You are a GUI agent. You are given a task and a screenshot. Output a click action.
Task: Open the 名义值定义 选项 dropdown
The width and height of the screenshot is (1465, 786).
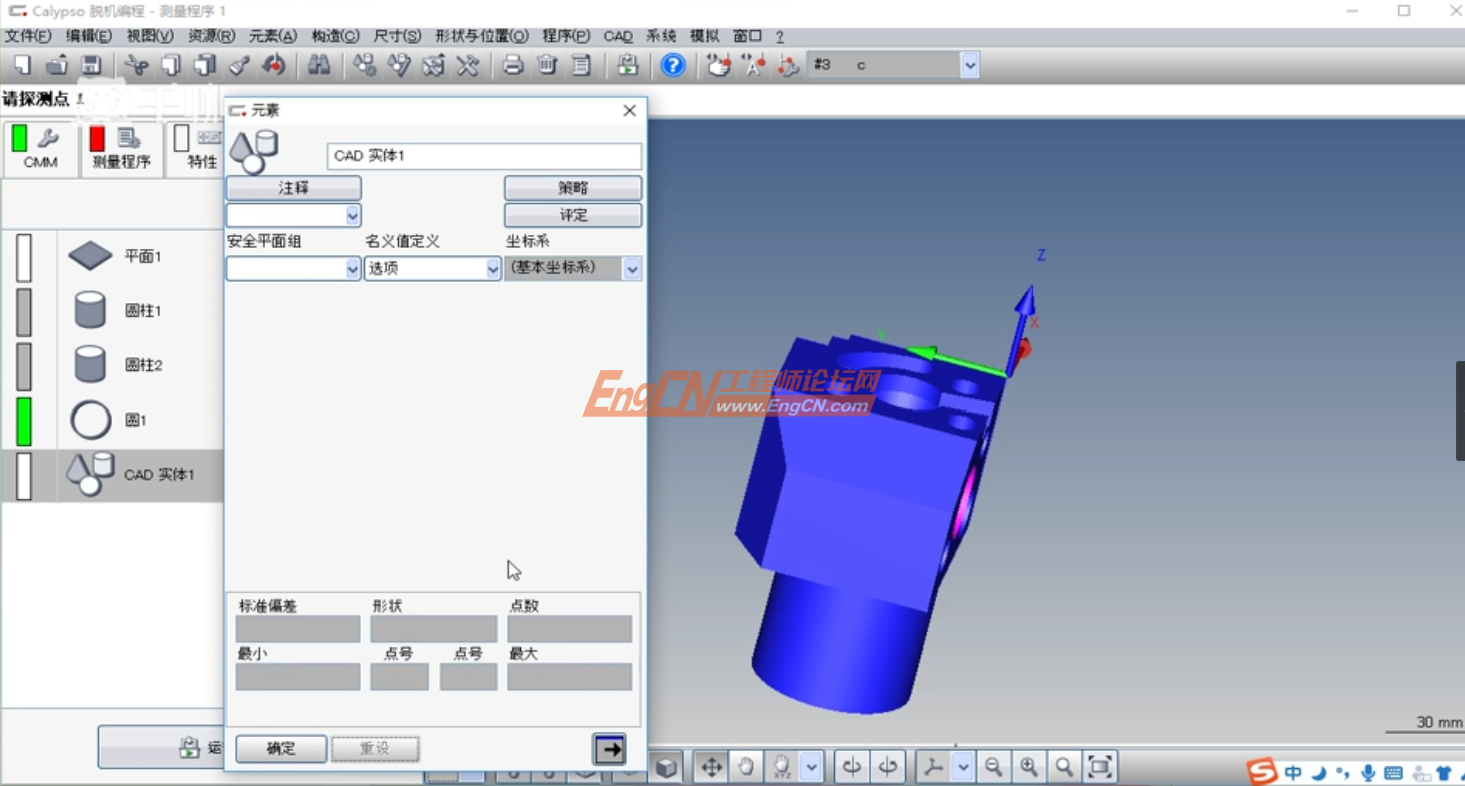pos(432,268)
